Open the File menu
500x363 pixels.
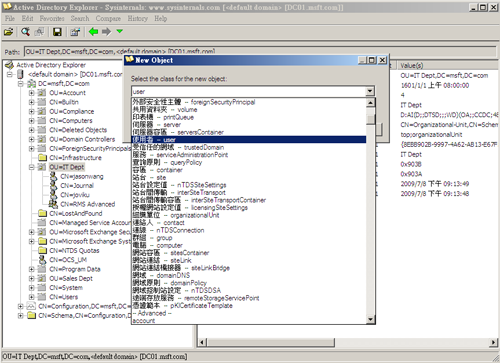[10, 18]
